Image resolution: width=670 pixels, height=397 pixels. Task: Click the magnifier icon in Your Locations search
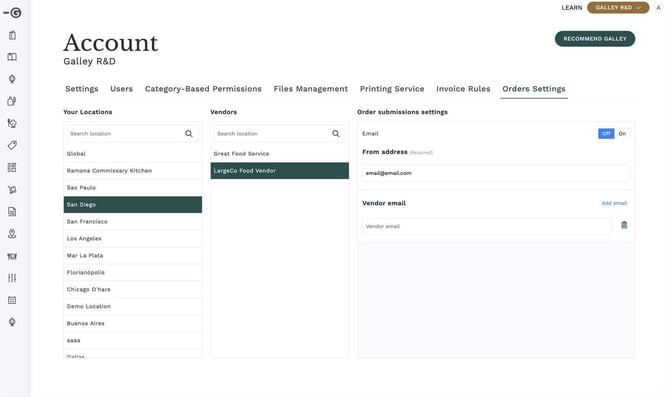(x=189, y=134)
